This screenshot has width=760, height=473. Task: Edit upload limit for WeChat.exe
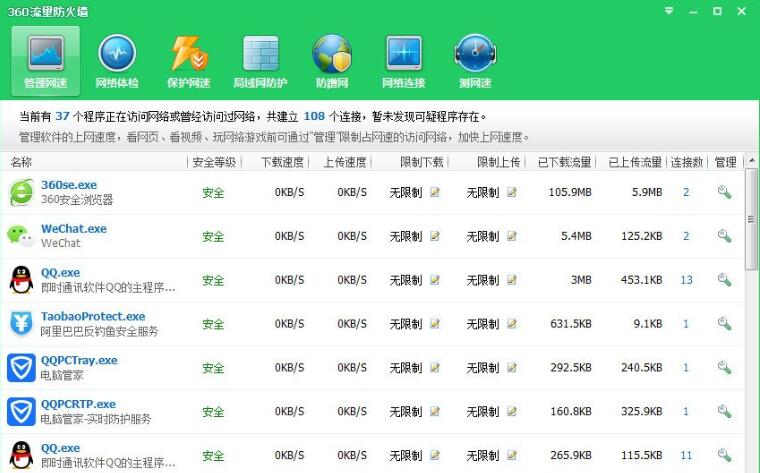(x=512, y=236)
